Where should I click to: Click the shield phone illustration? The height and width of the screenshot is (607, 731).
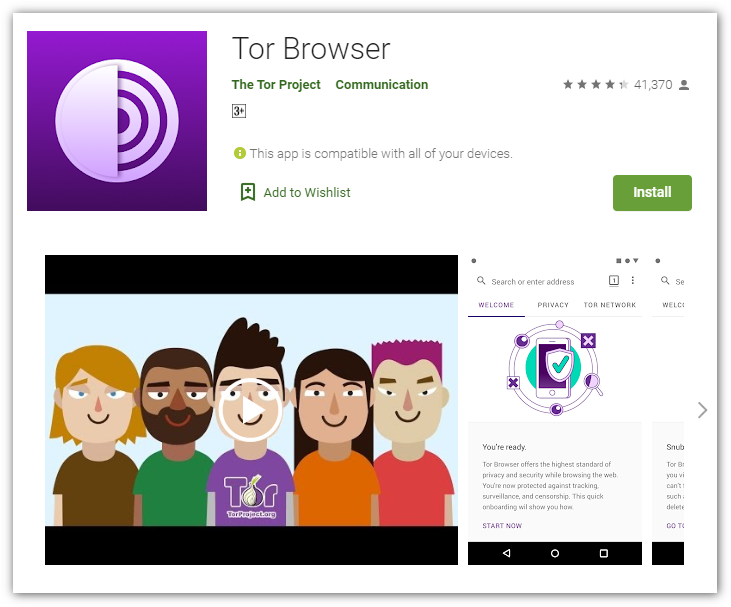point(554,368)
